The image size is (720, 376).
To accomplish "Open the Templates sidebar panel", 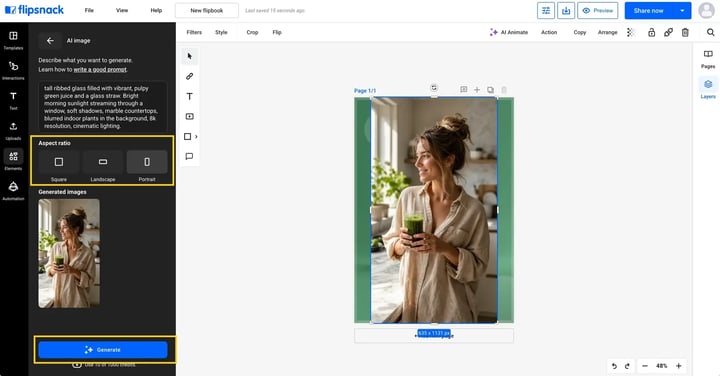I will (13, 40).
